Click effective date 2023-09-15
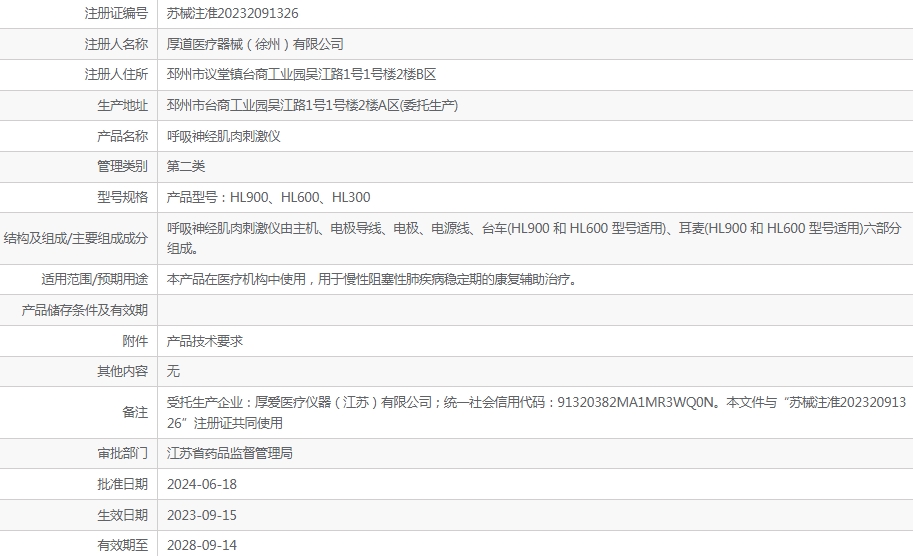 (x=202, y=515)
